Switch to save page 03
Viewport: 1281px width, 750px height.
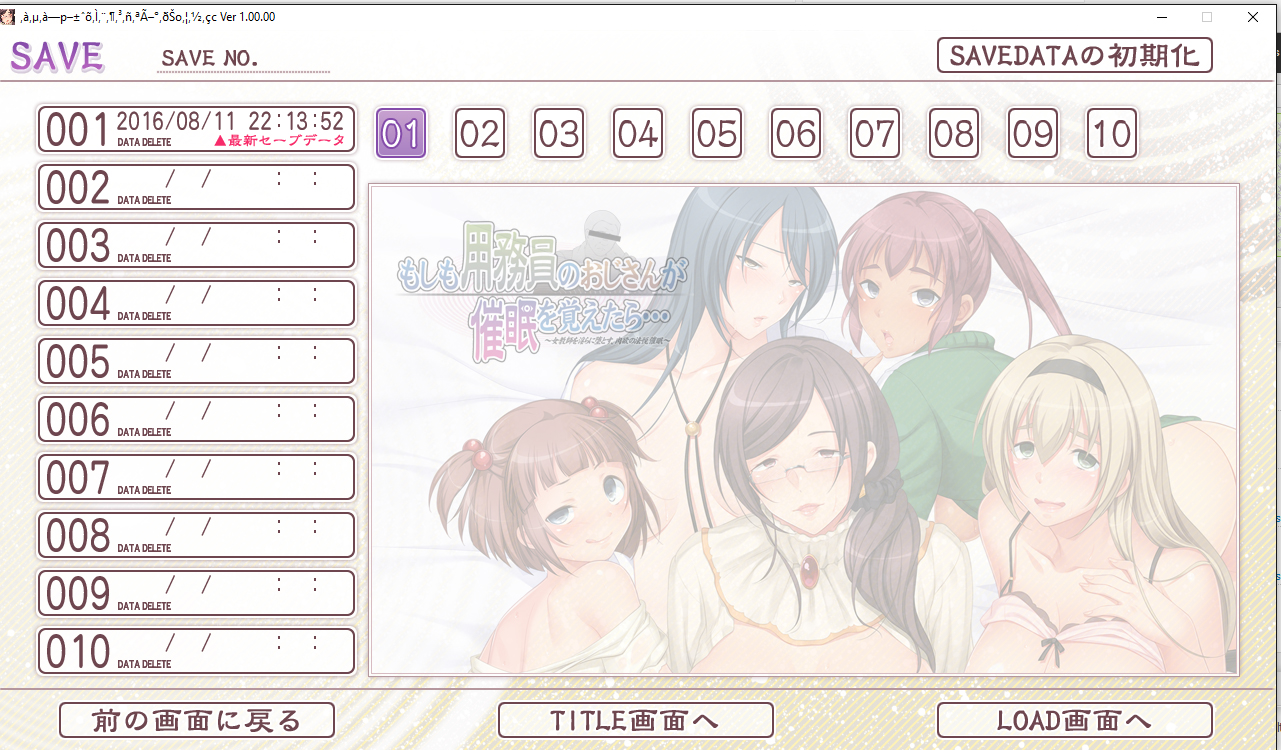[559, 133]
